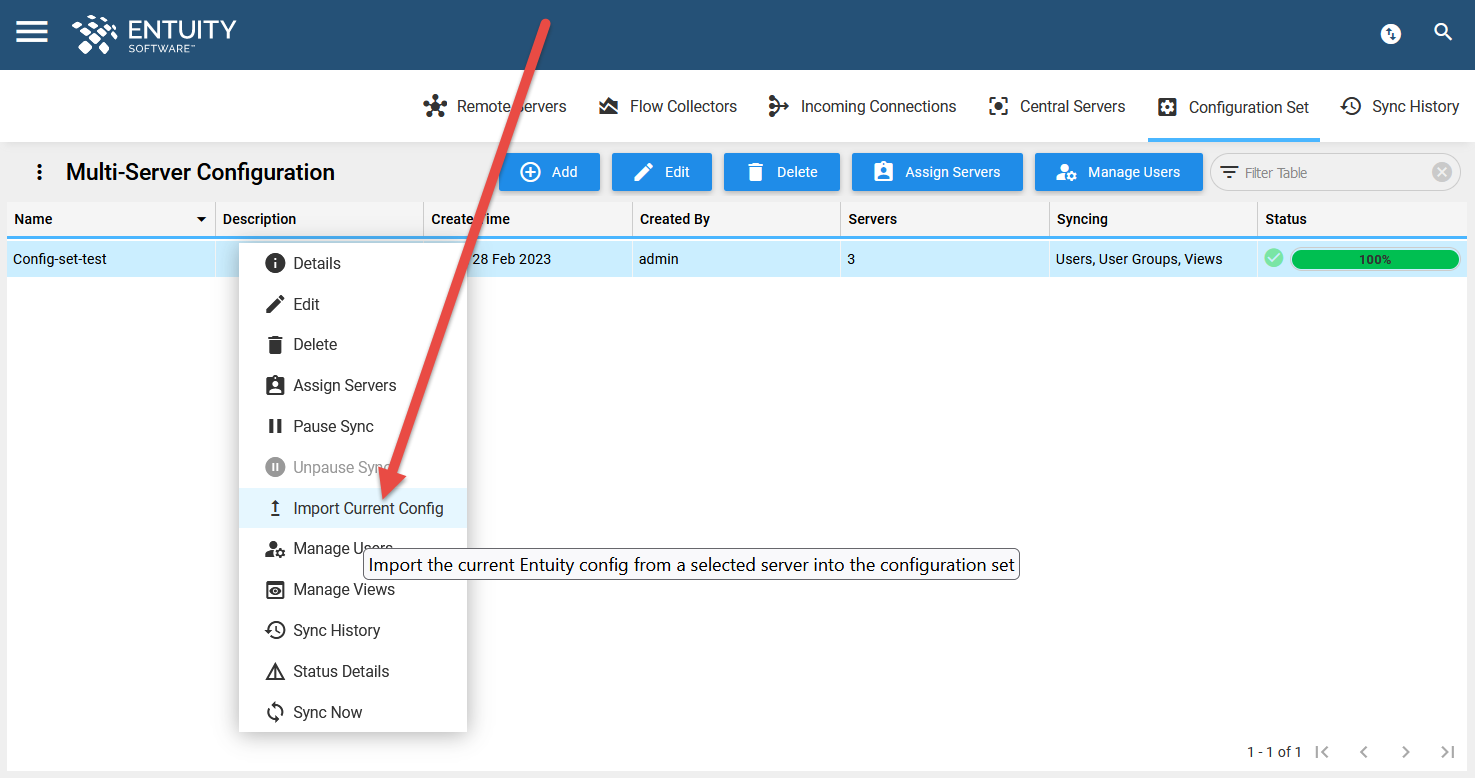Click the Add button
Viewport: 1475px width, 778px height.
click(x=549, y=172)
